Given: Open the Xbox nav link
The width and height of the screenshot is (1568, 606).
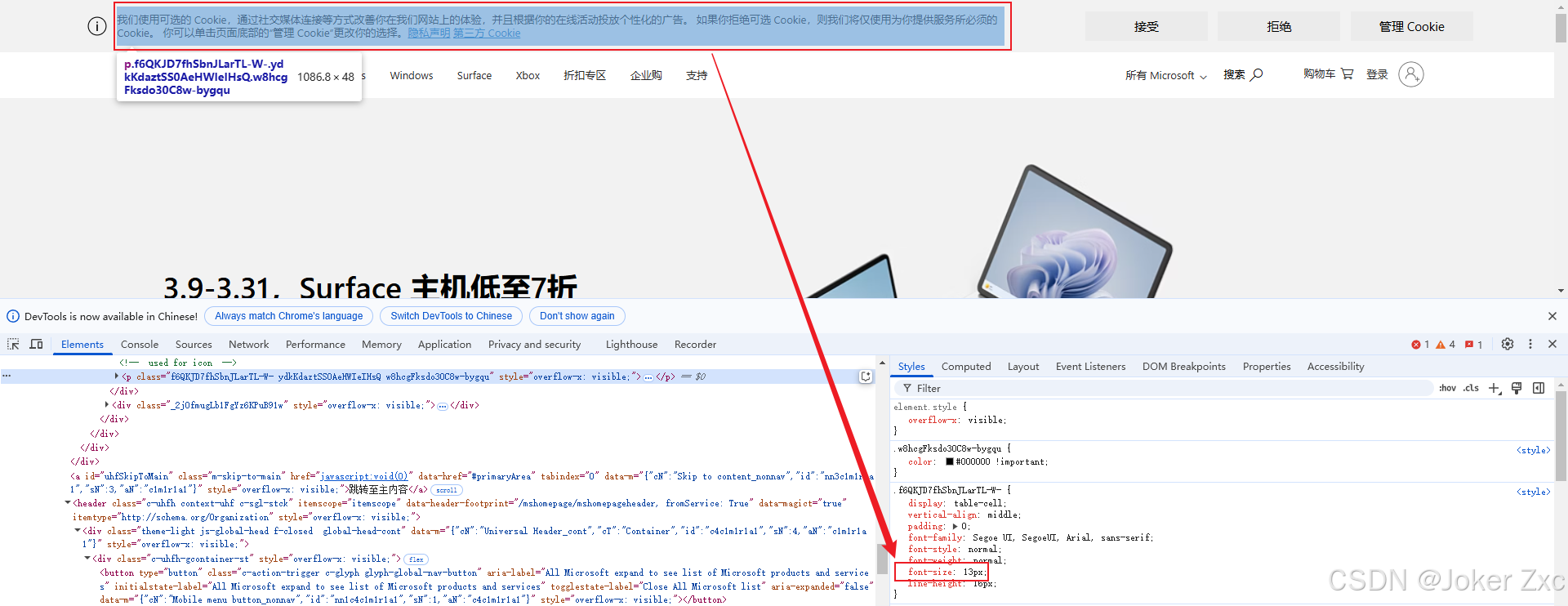Looking at the screenshot, I should (x=528, y=75).
